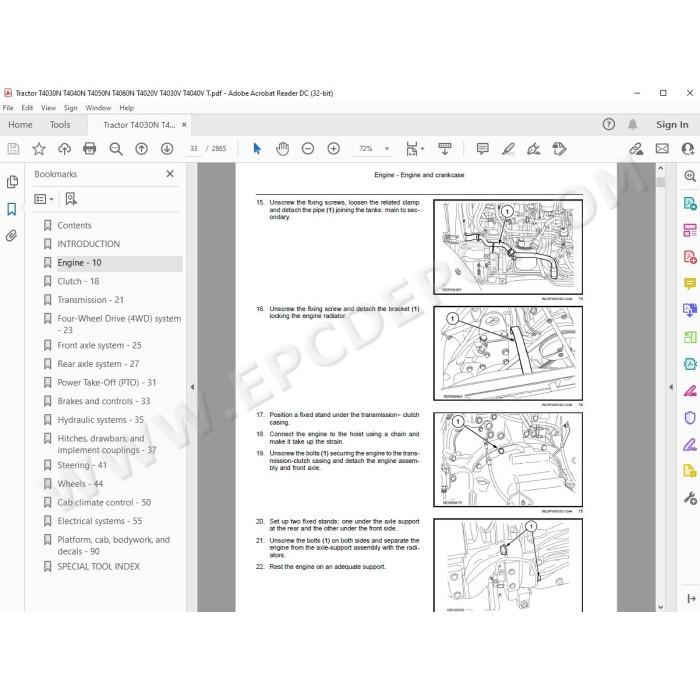This screenshot has width=700, height=700.
Task: Toggle the Bookmarks panel icon in sidebar
Action: click(x=12, y=209)
